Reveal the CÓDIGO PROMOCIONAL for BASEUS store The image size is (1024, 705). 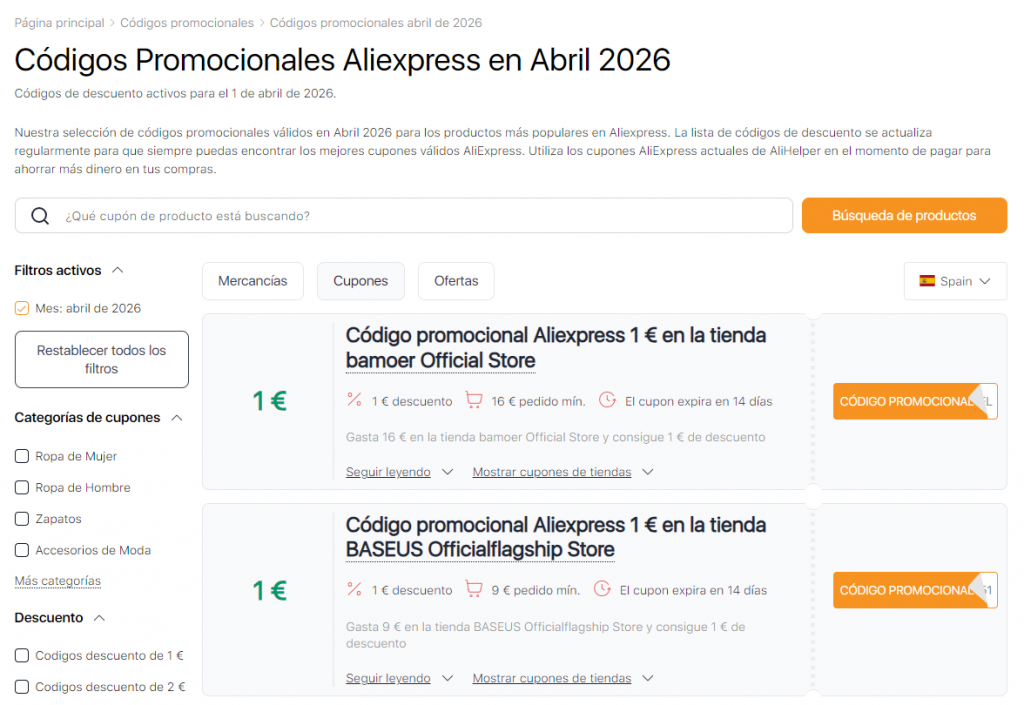coord(915,590)
